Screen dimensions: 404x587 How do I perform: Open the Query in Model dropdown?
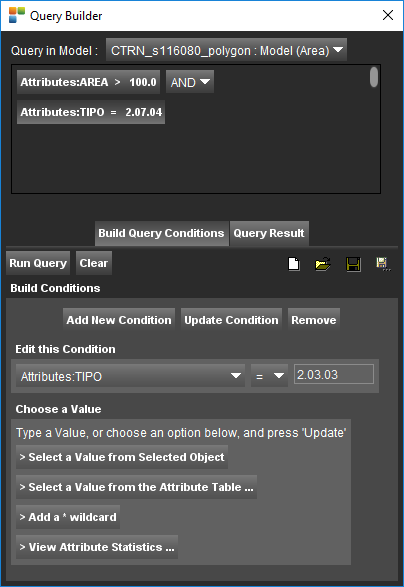(227, 50)
